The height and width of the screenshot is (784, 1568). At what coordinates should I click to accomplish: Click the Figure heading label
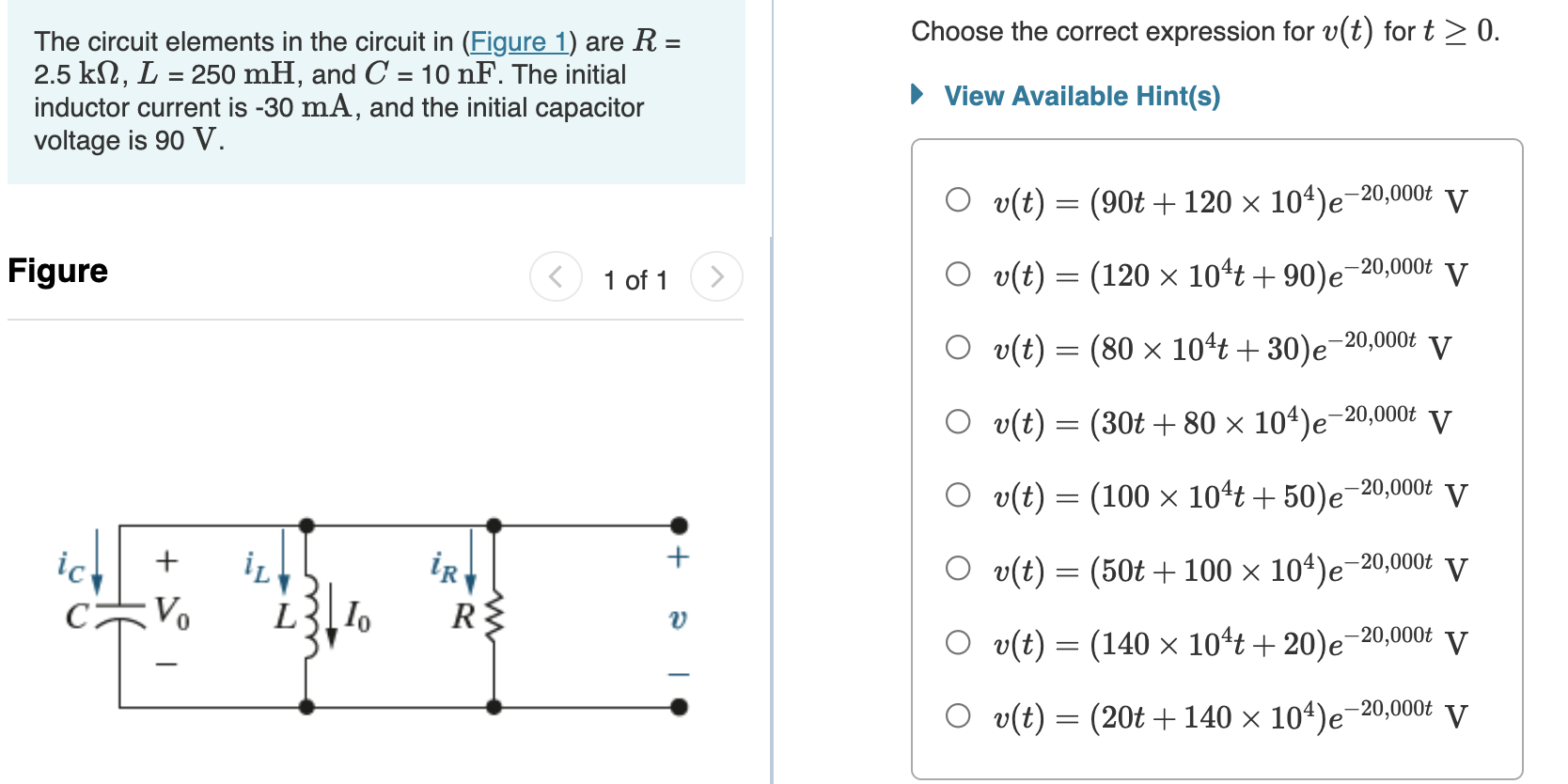pos(57,271)
